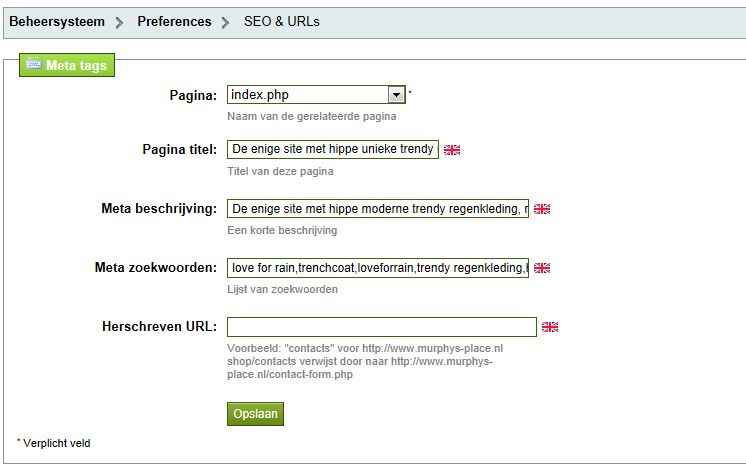The width and height of the screenshot is (746, 467).
Task: Open Preferences in the breadcrumb
Action: (174, 21)
